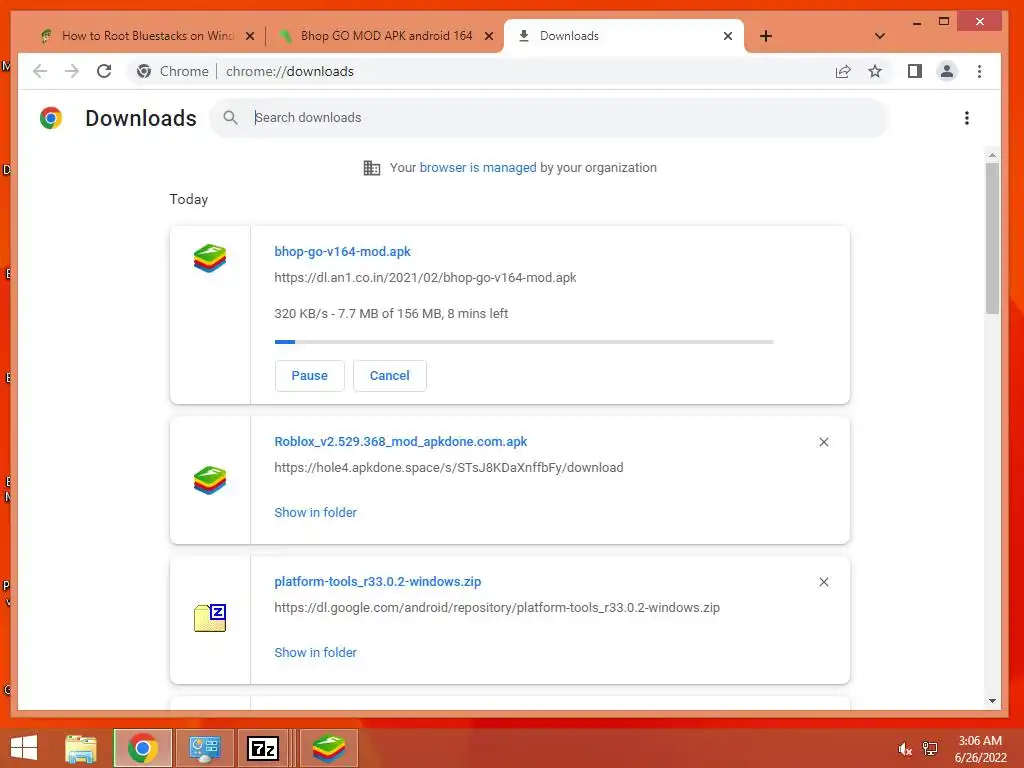1024x768 pixels.
Task: Open the Roblox_v2.529.368_mod_apkdone.com.apk link
Action: point(400,441)
